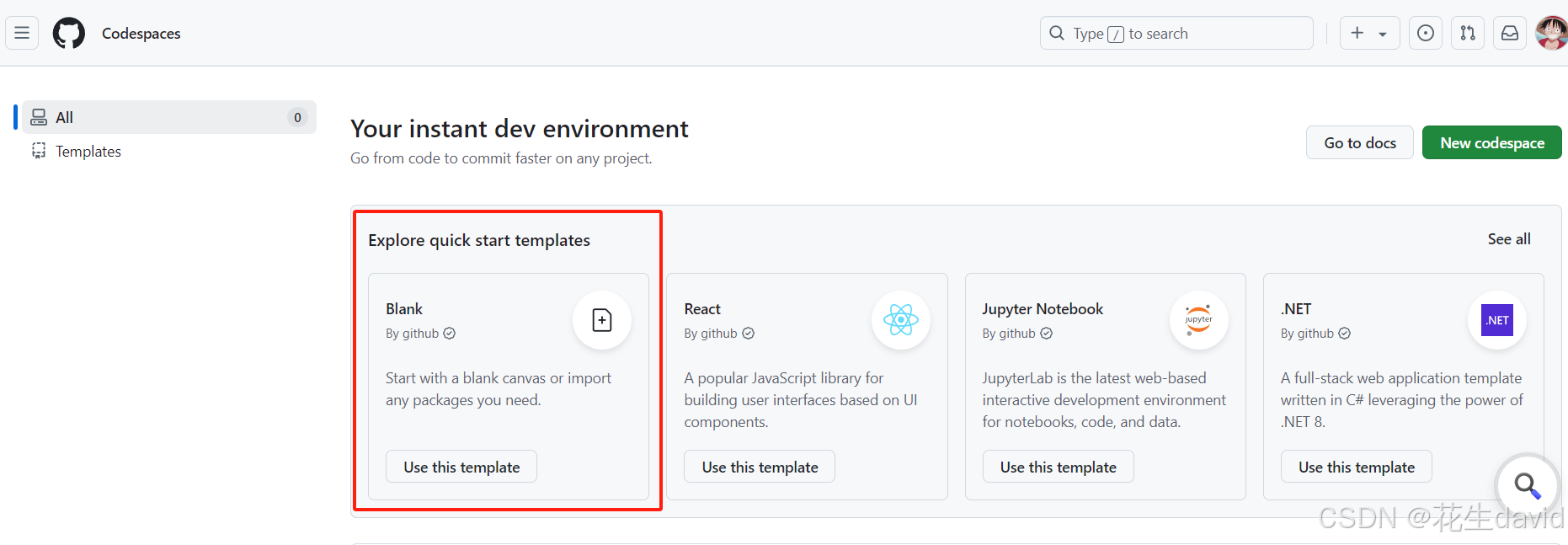Image resolution: width=1568 pixels, height=545 pixels.
Task: Open the React template title
Action: [702, 309]
